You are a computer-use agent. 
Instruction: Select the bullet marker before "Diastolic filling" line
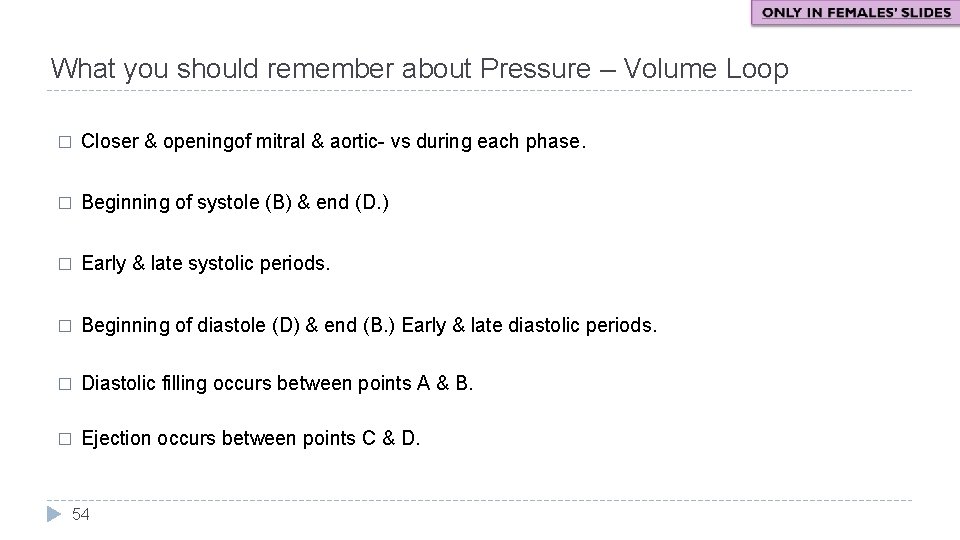point(63,382)
